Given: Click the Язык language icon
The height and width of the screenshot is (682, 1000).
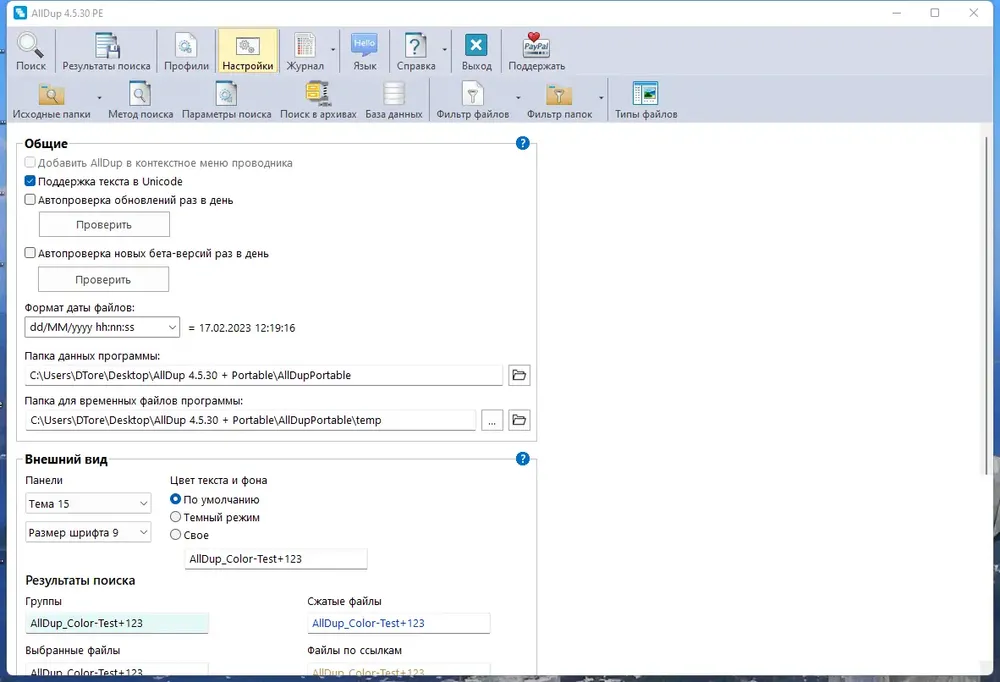Looking at the screenshot, I should click(x=365, y=51).
